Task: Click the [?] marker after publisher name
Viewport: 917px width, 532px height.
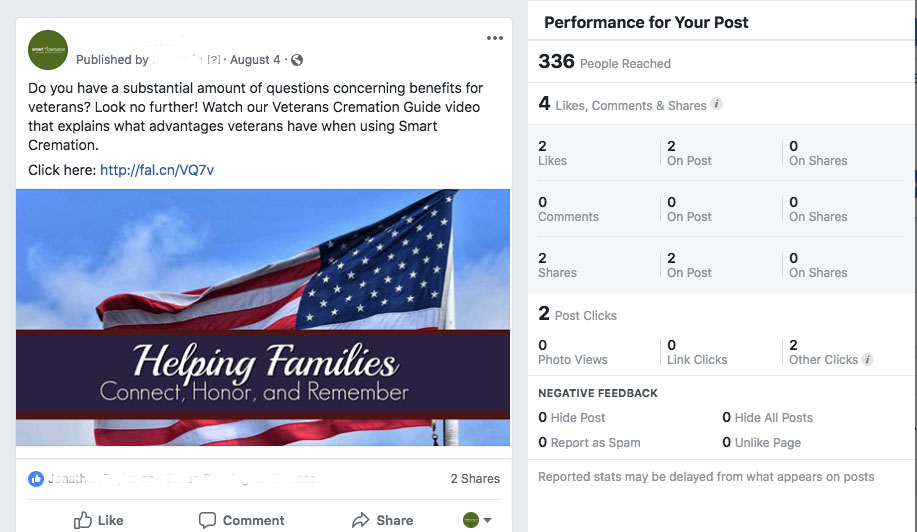Action: [214, 60]
